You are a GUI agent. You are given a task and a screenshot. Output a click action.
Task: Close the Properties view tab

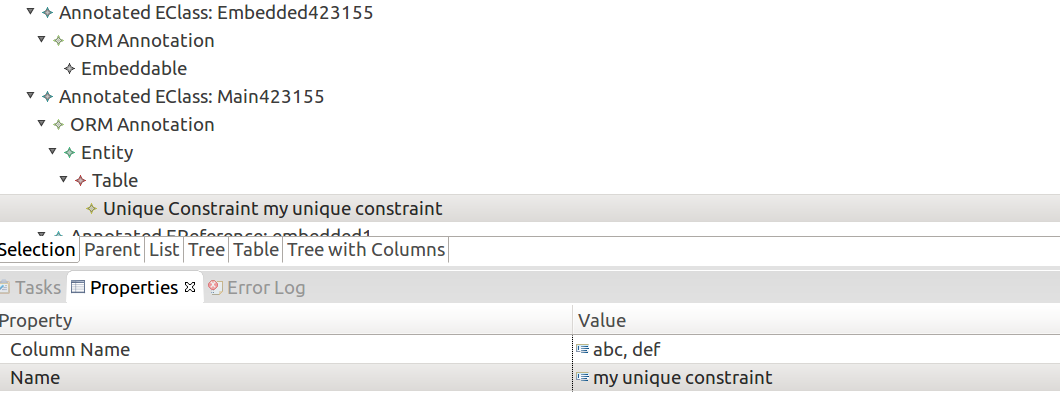click(x=190, y=287)
